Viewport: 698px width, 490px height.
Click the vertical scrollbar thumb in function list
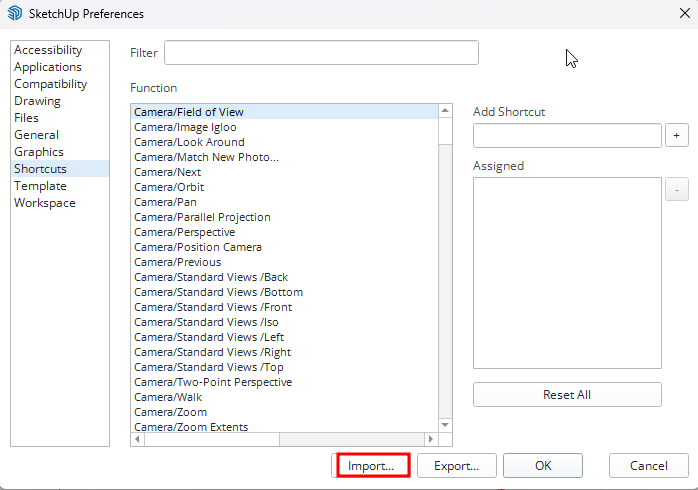click(x=445, y=131)
